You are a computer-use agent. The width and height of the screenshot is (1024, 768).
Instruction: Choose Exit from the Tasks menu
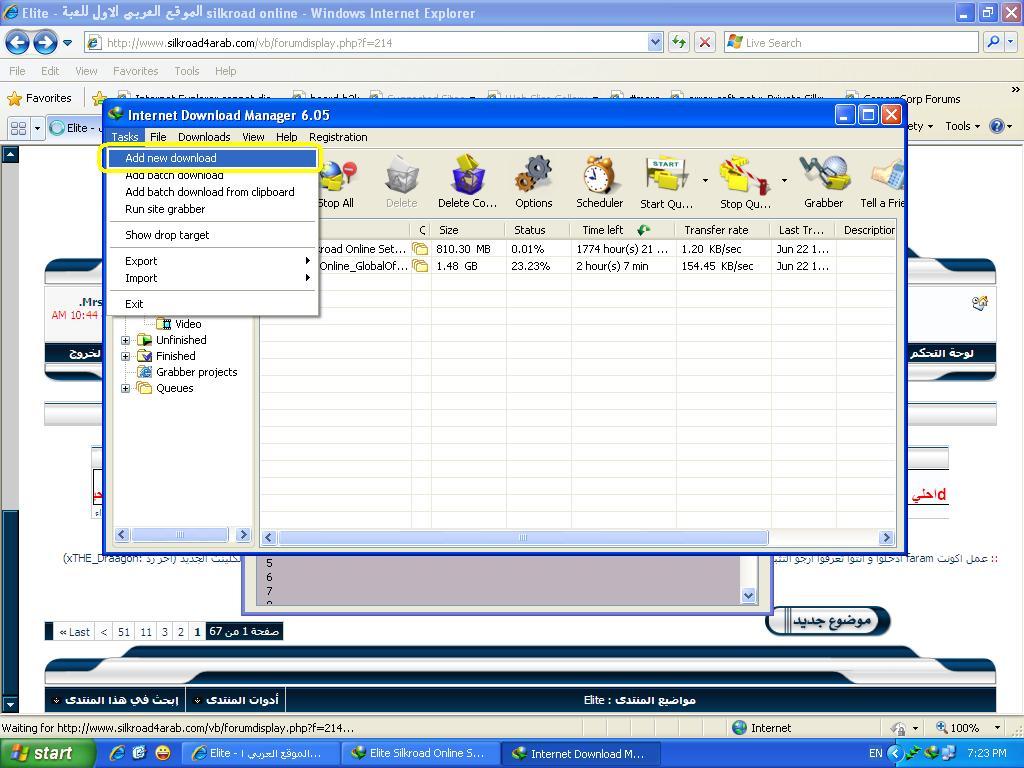[213, 304]
